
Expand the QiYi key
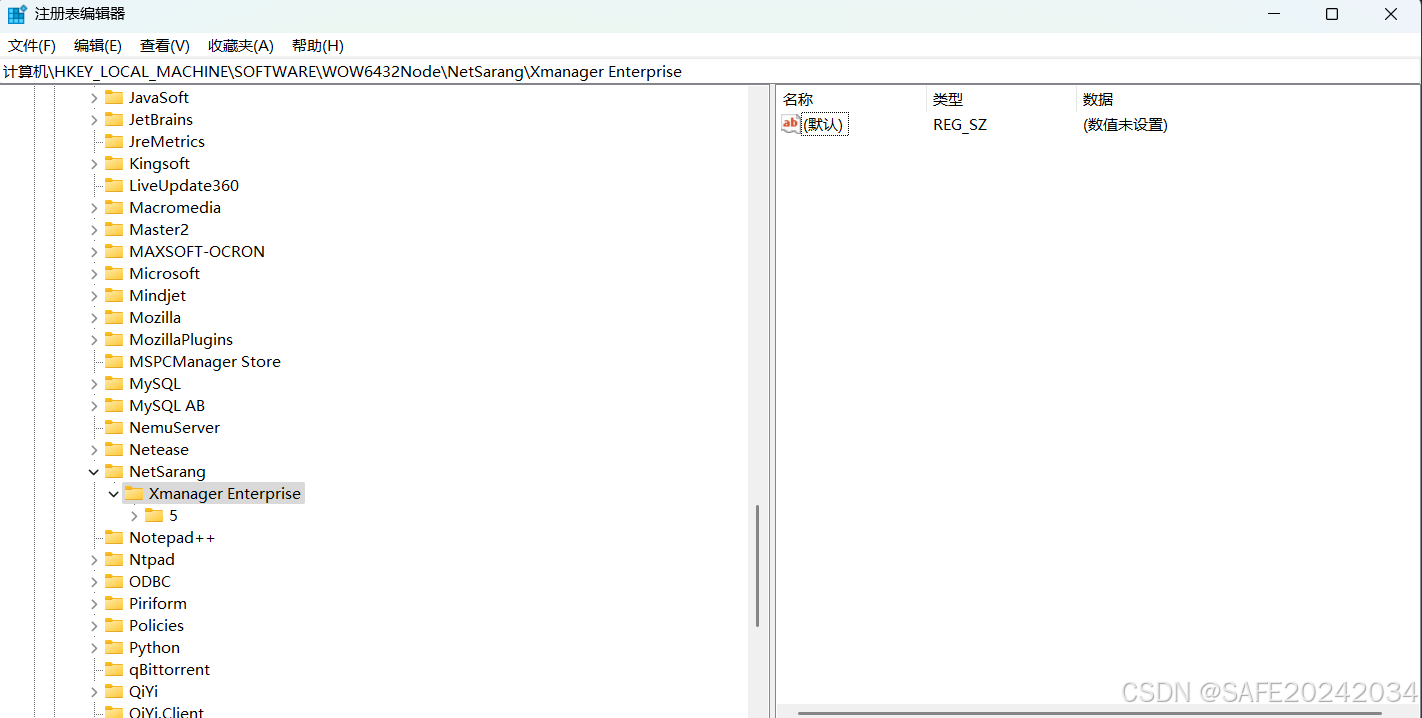[x=94, y=691]
